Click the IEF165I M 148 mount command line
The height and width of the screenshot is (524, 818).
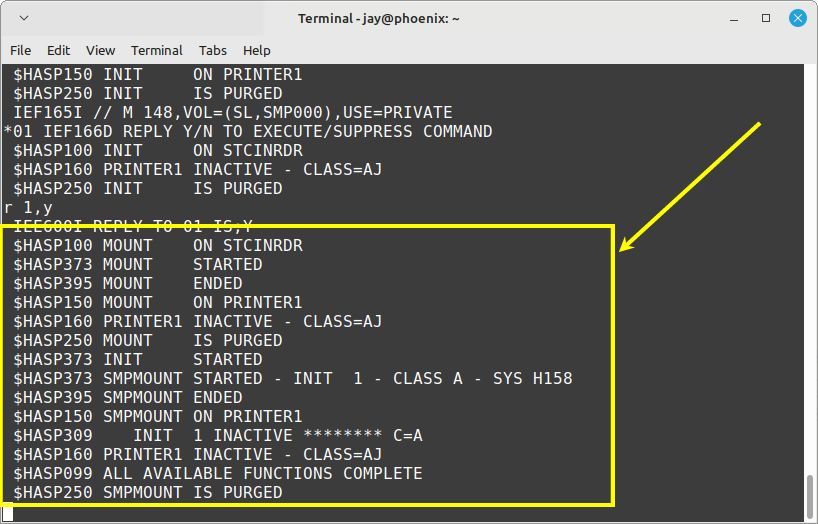[x=233, y=113]
